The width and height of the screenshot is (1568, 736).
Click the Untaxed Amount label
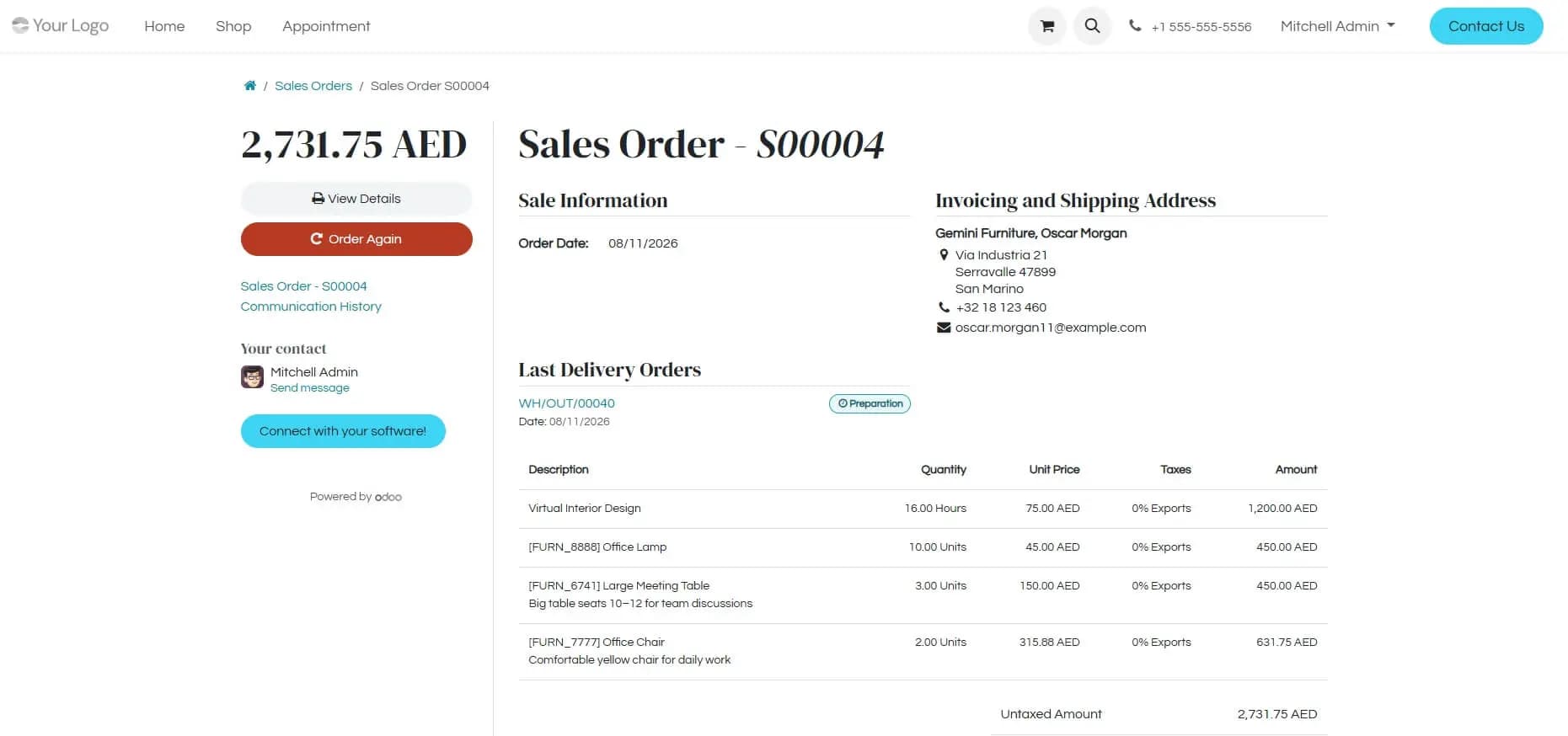[x=1051, y=714]
